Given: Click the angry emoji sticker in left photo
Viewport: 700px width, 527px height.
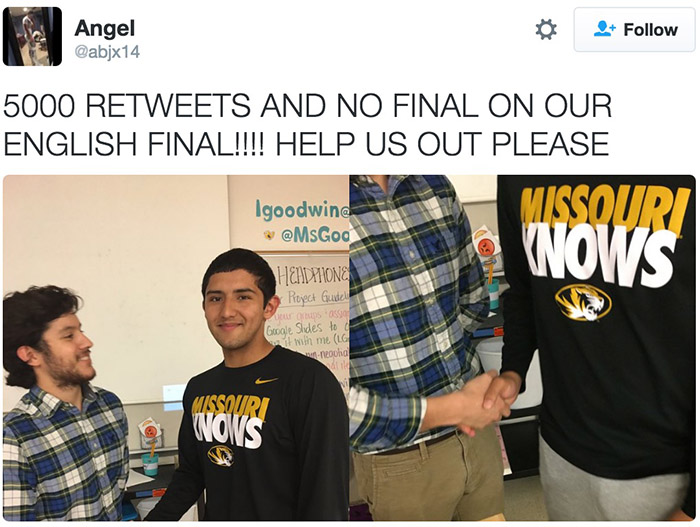Looking at the screenshot, I should pos(150,431).
